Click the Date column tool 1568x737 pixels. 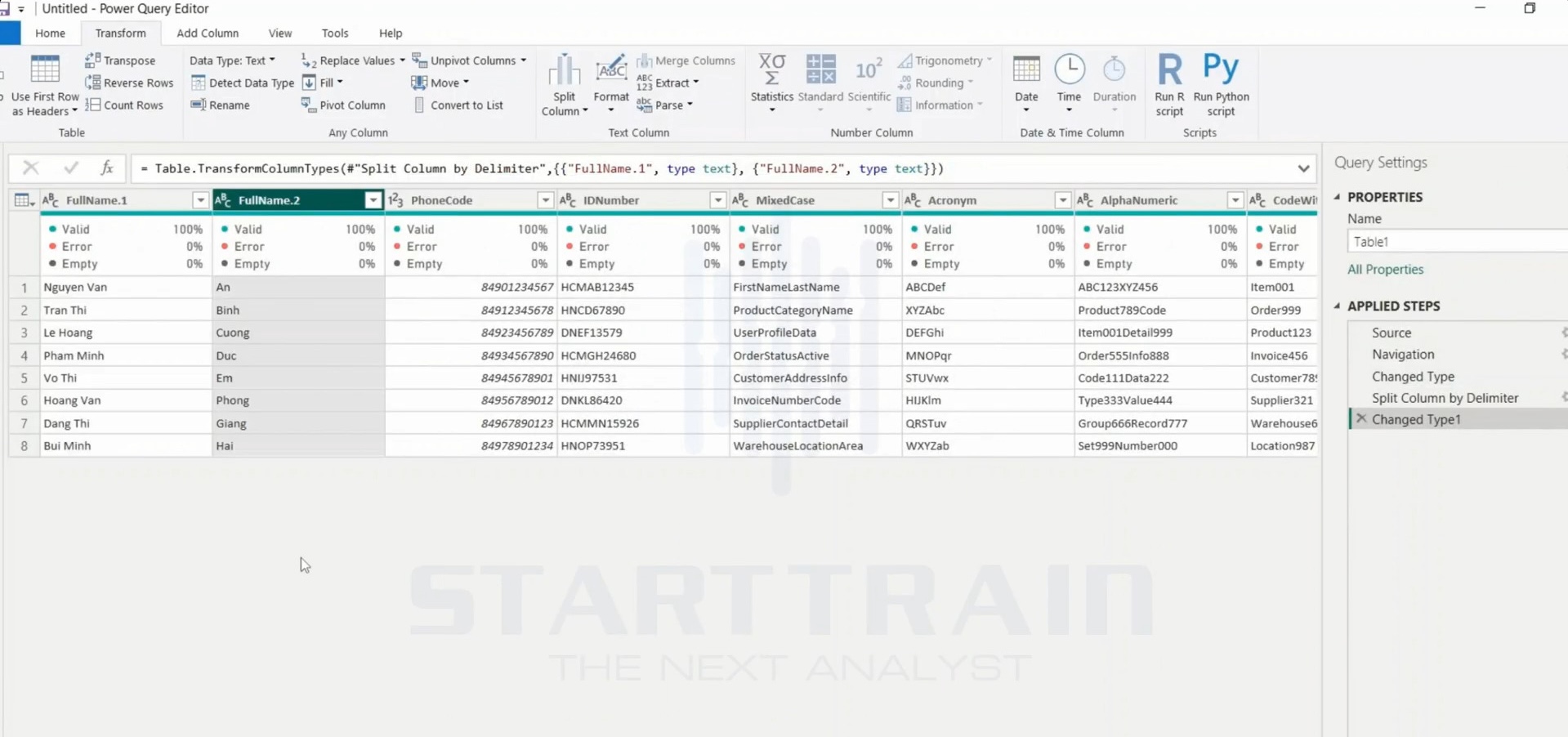[x=1026, y=84]
